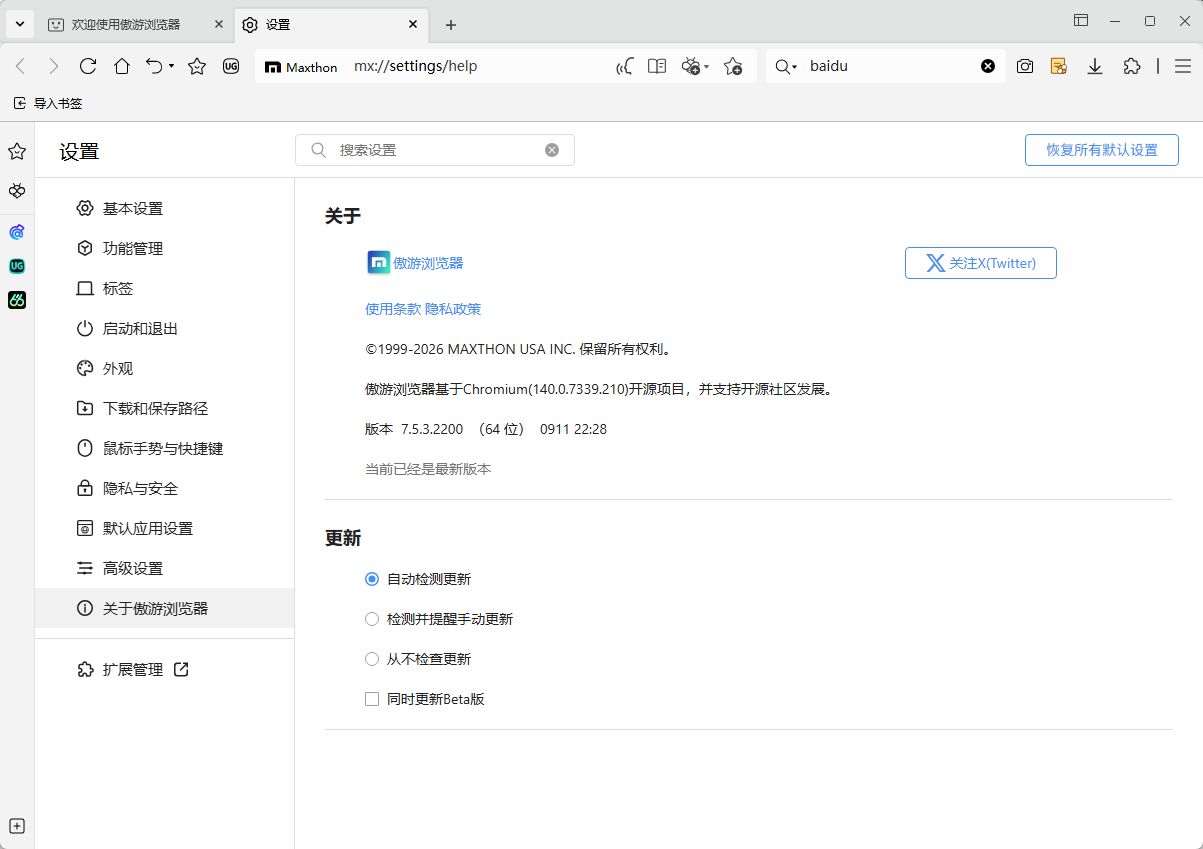Viewport: 1203px width, 849px height.
Task: Enable 同时更新Beta版 checkbox
Action: tap(372, 699)
